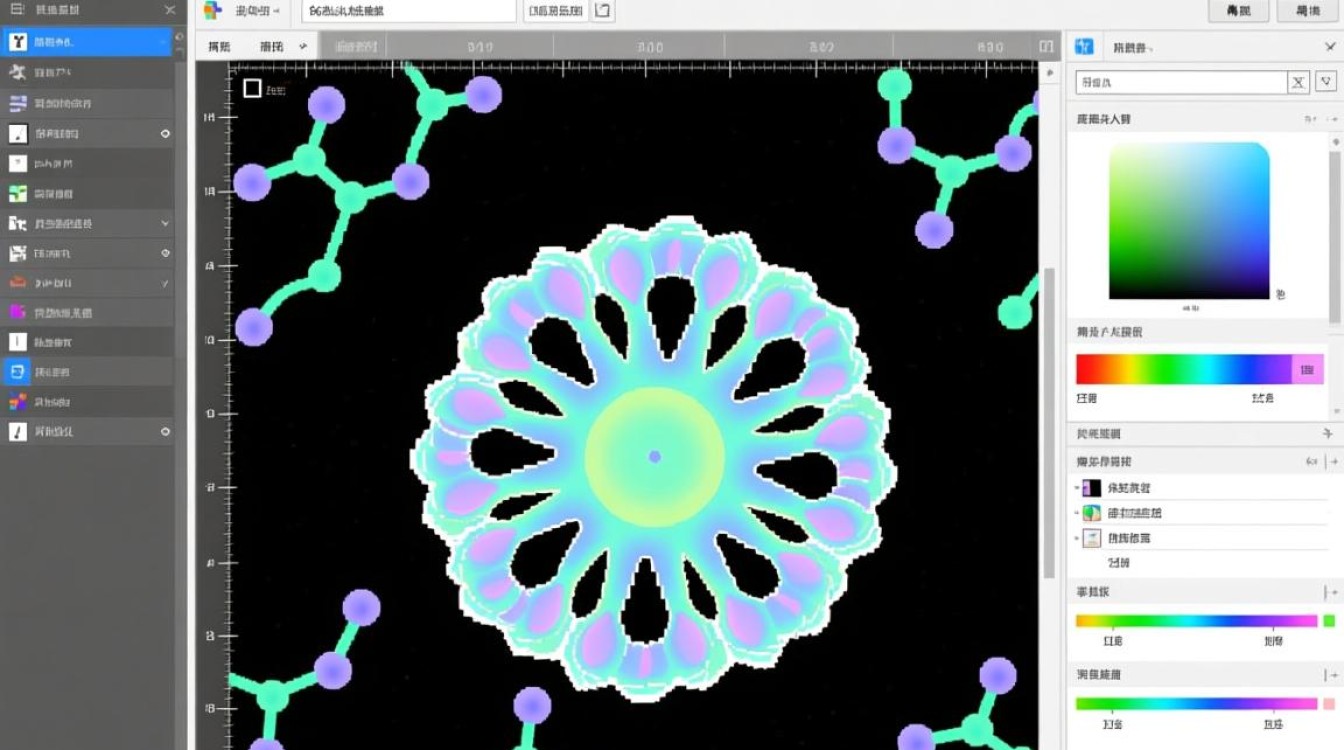The width and height of the screenshot is (1344, 750).
Task: Click the multicolored blocks icon near the sidebar bottom
Action: [17, 402]
